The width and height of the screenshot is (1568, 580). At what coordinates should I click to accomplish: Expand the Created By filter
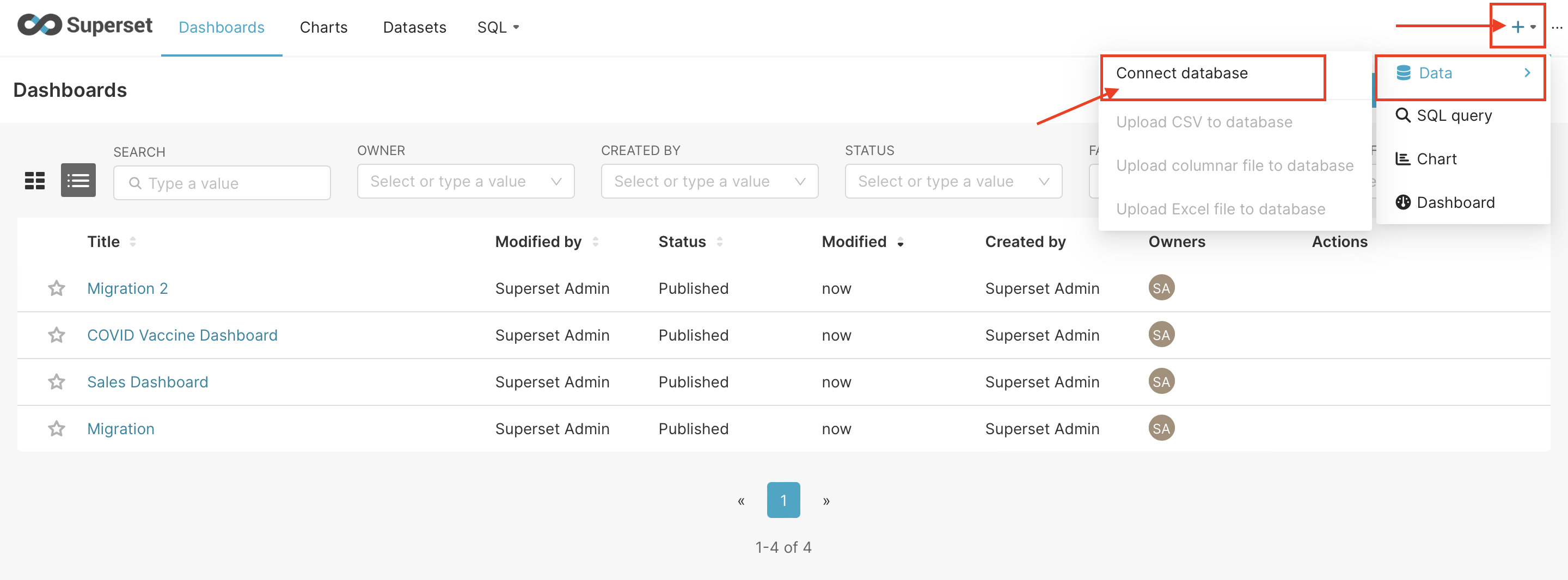point(709,181)
